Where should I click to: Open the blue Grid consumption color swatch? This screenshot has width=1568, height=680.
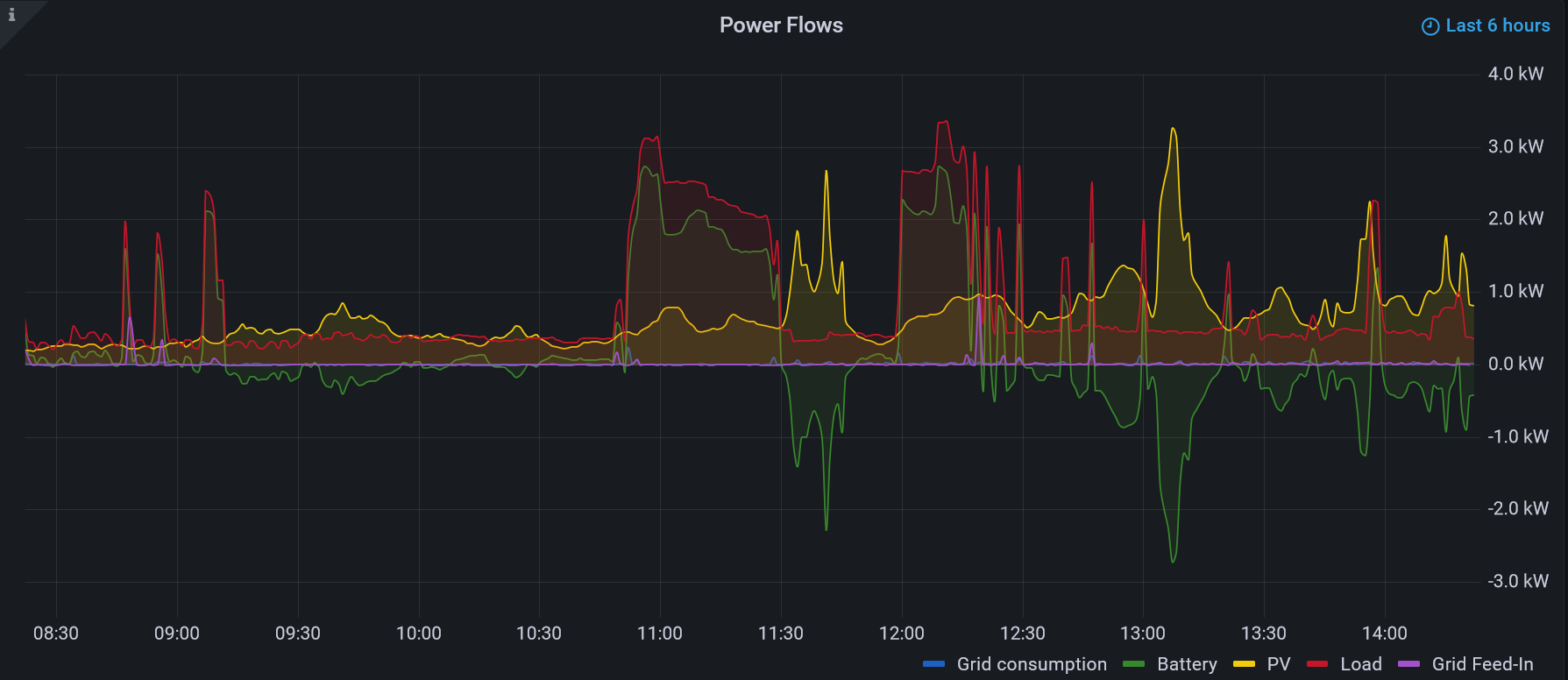point(933,664)
